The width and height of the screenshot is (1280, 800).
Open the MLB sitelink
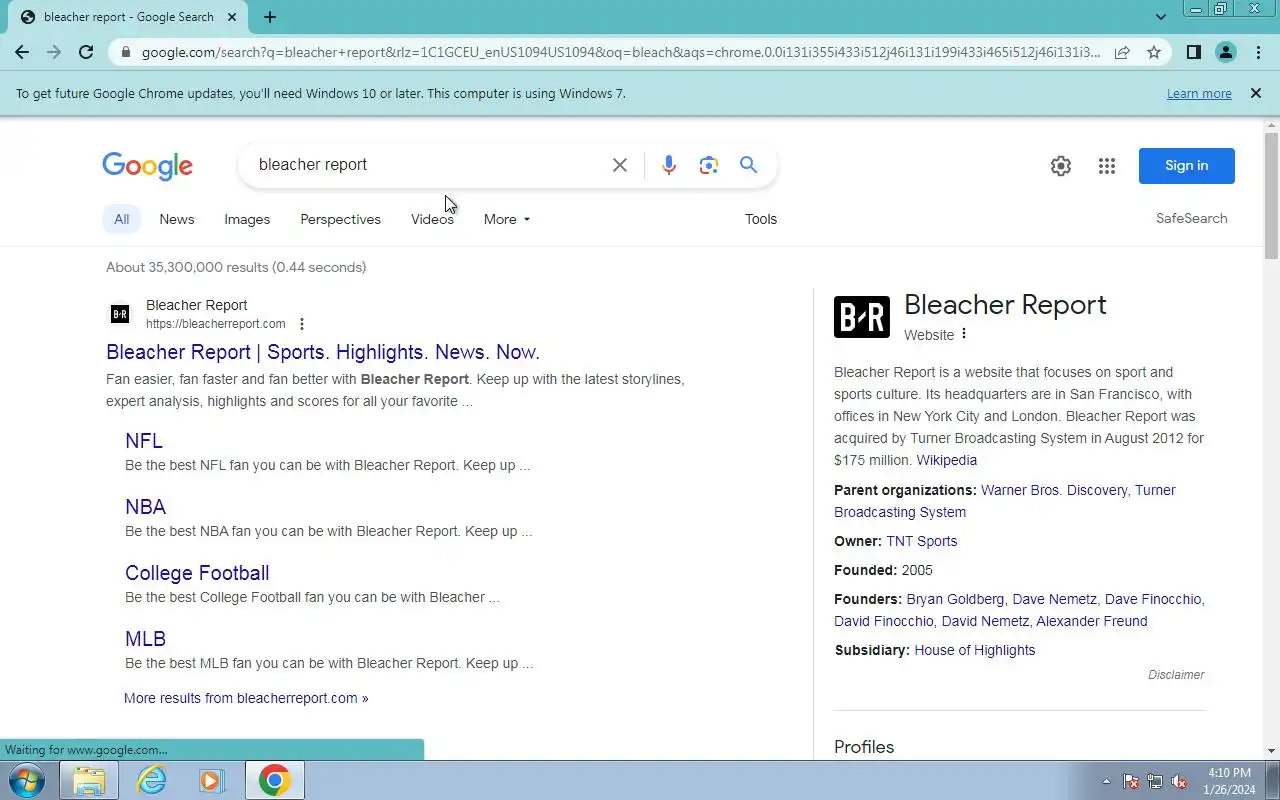coord(145,639)
